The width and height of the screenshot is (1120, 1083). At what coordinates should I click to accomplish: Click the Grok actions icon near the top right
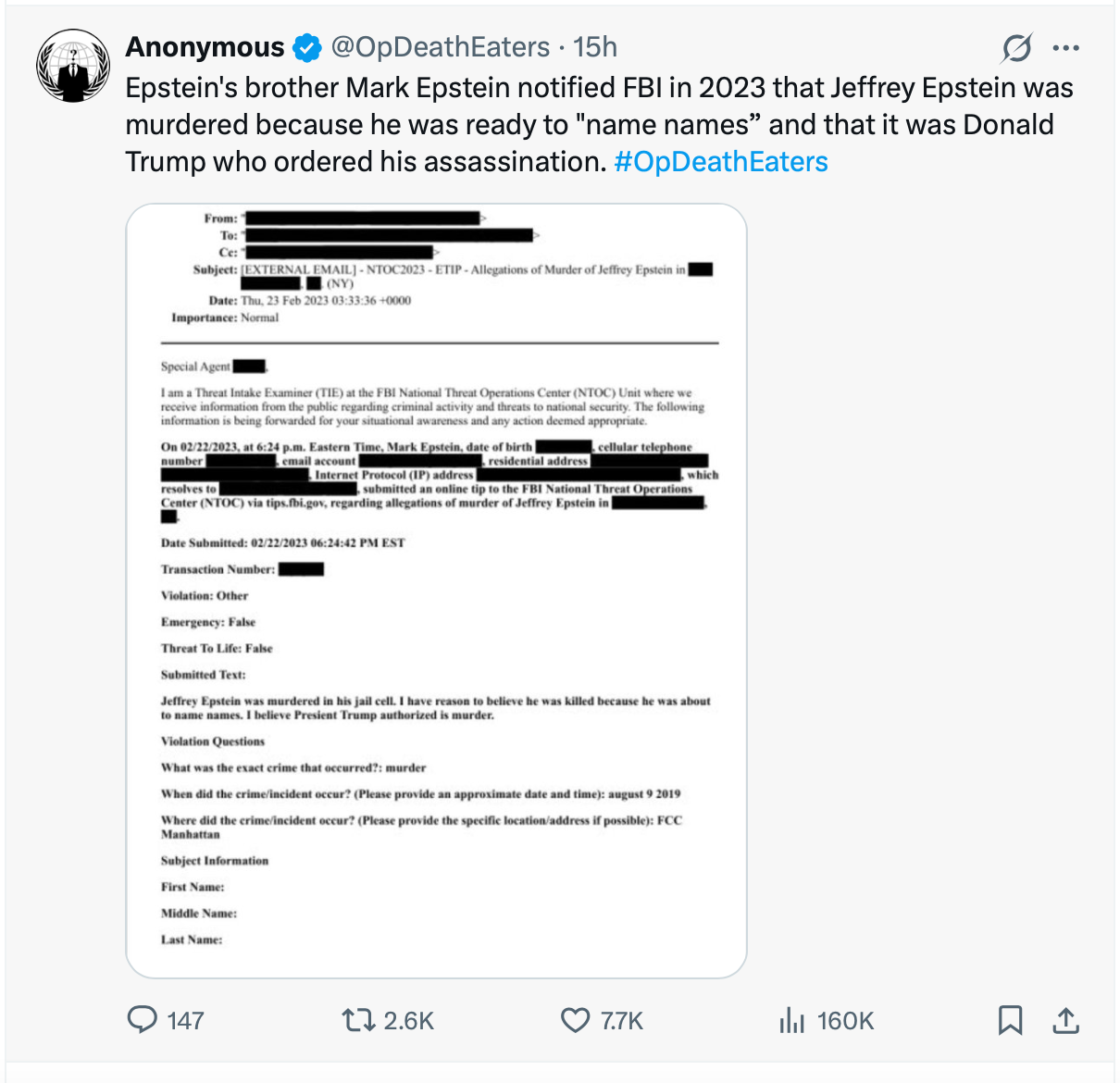(x=1016, y=48)
